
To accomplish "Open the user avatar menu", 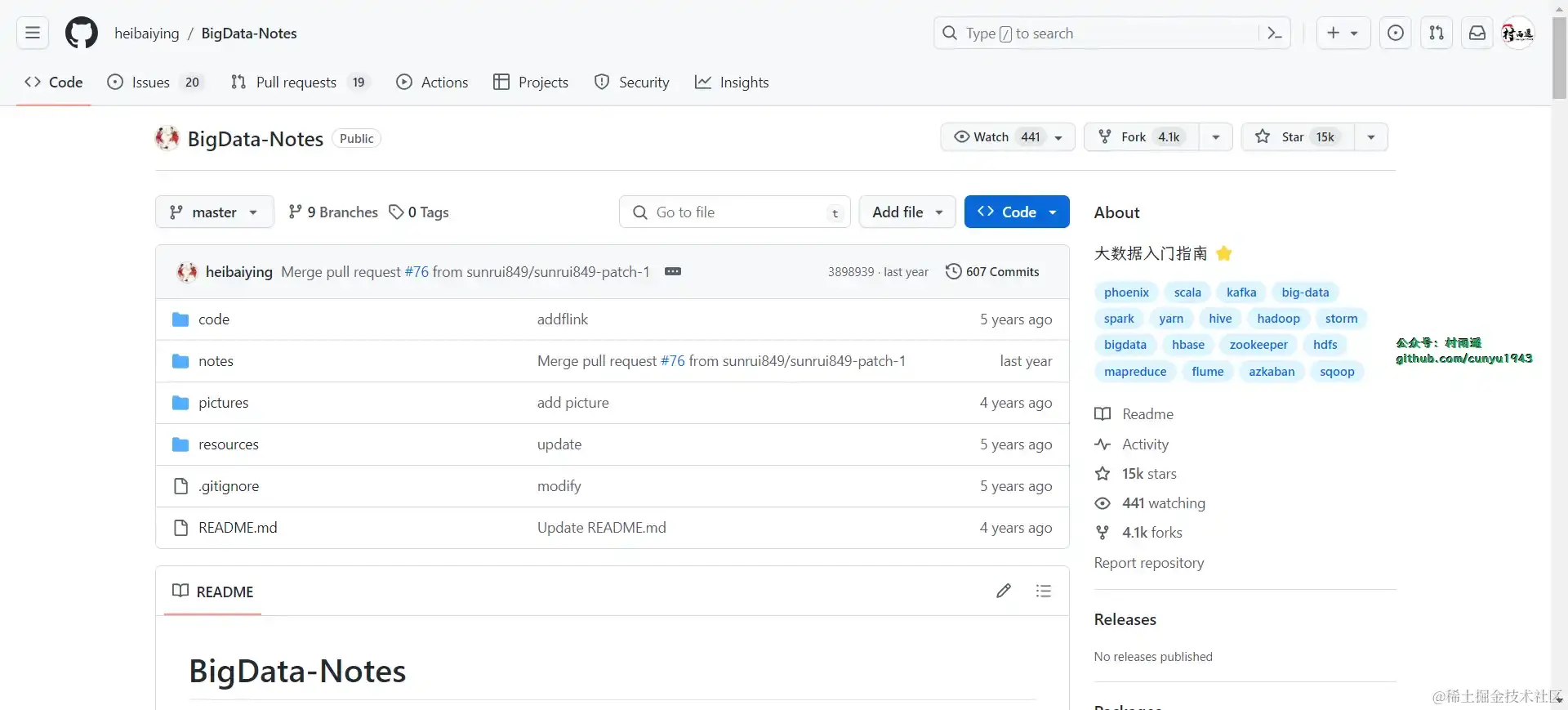I will coord(1518,33).
